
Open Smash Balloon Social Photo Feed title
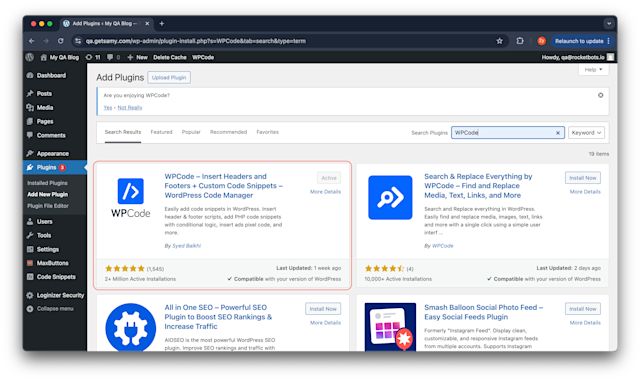click(x=483, y=312)
